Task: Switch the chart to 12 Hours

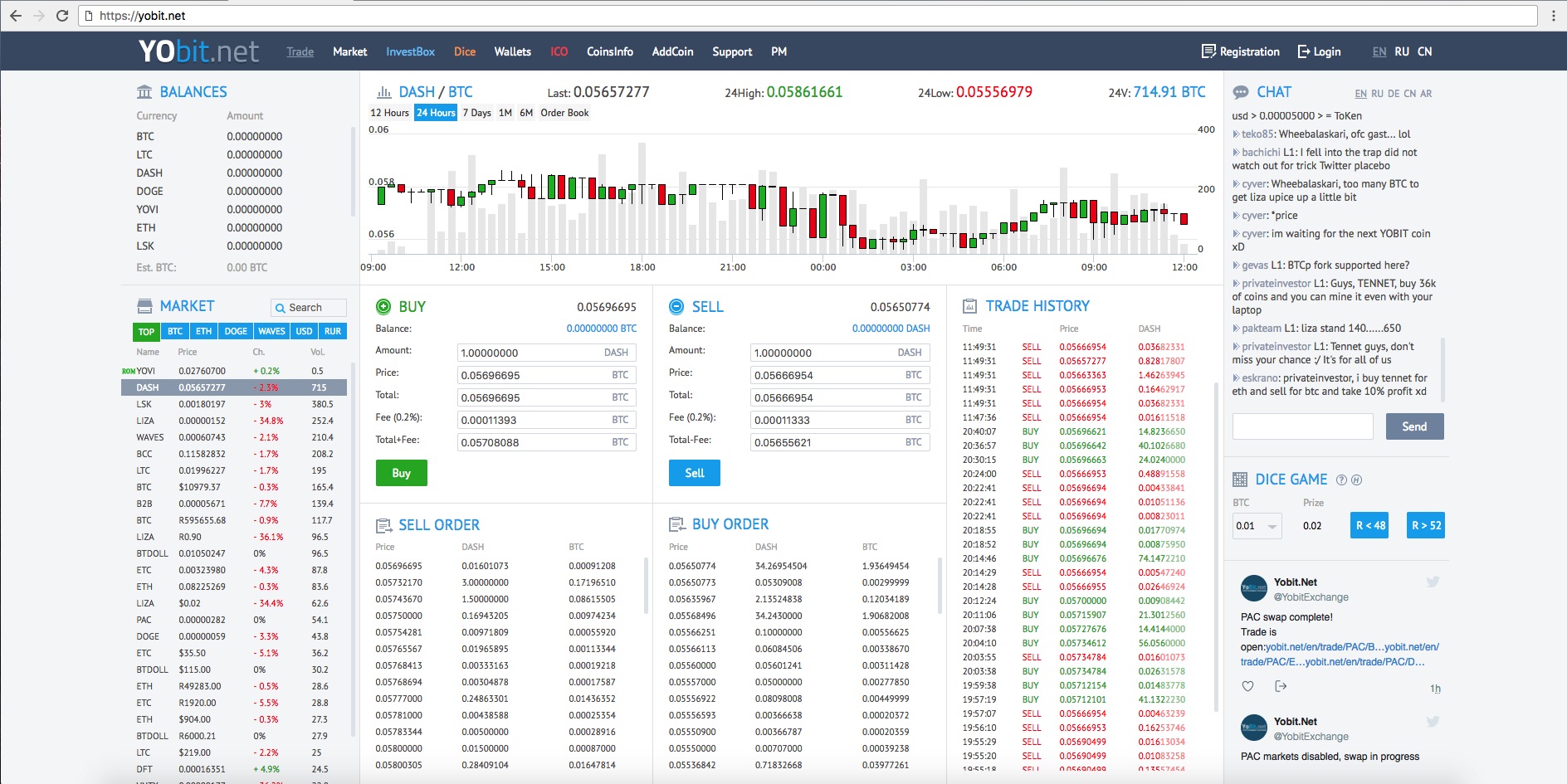Action: click(389, 113)
